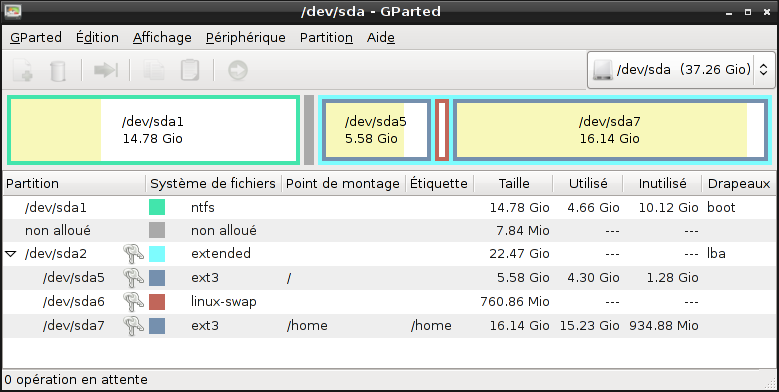Click the 'lba' flag of /dev/sda2
Viewport: 779px width, 392px height.
[716, 254]
